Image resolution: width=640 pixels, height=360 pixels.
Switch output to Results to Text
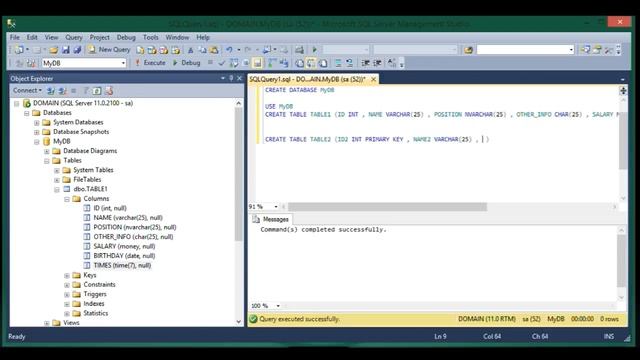(300, 63)
